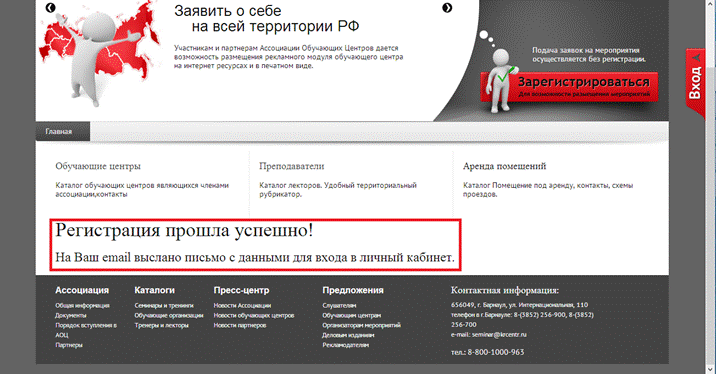Open footer link Слушателям
Image resolution: width=716 pixels, height=374 pixels.
tap(339, 306)
